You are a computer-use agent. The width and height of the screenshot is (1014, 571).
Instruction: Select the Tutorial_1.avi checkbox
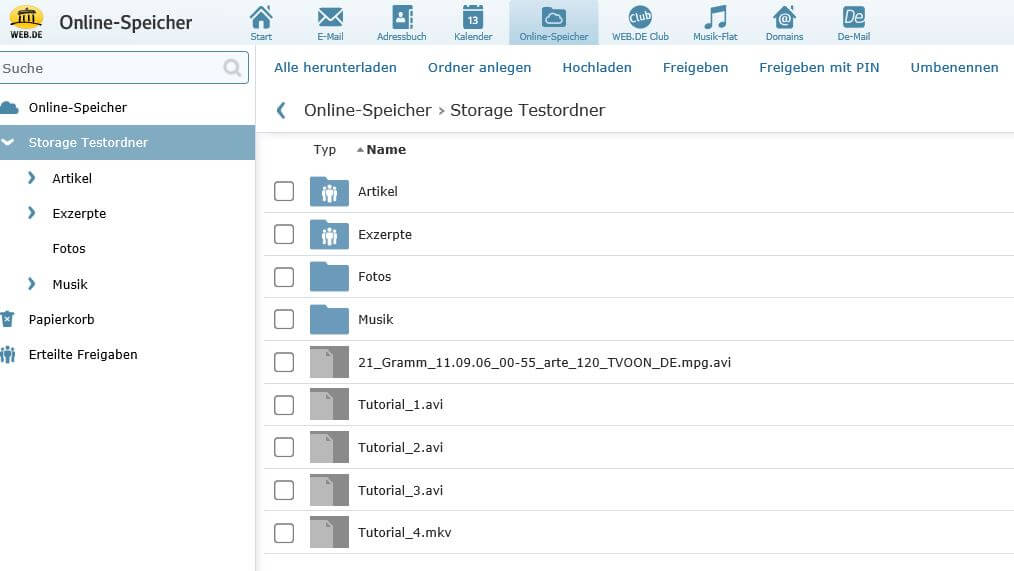(x=284, y=405)
